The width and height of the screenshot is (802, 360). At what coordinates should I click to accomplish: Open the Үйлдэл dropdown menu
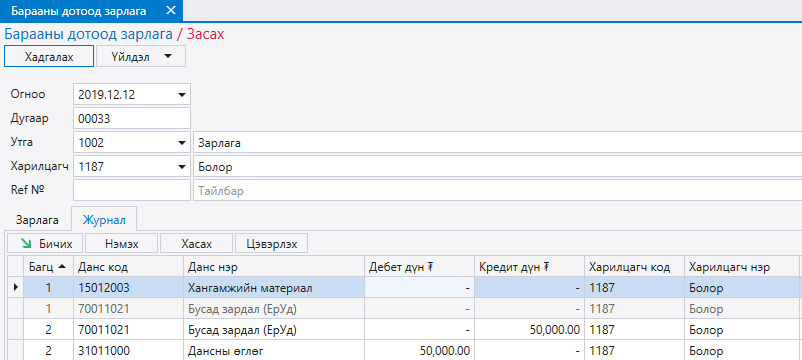pyautogui.click(x=141, y=56)
